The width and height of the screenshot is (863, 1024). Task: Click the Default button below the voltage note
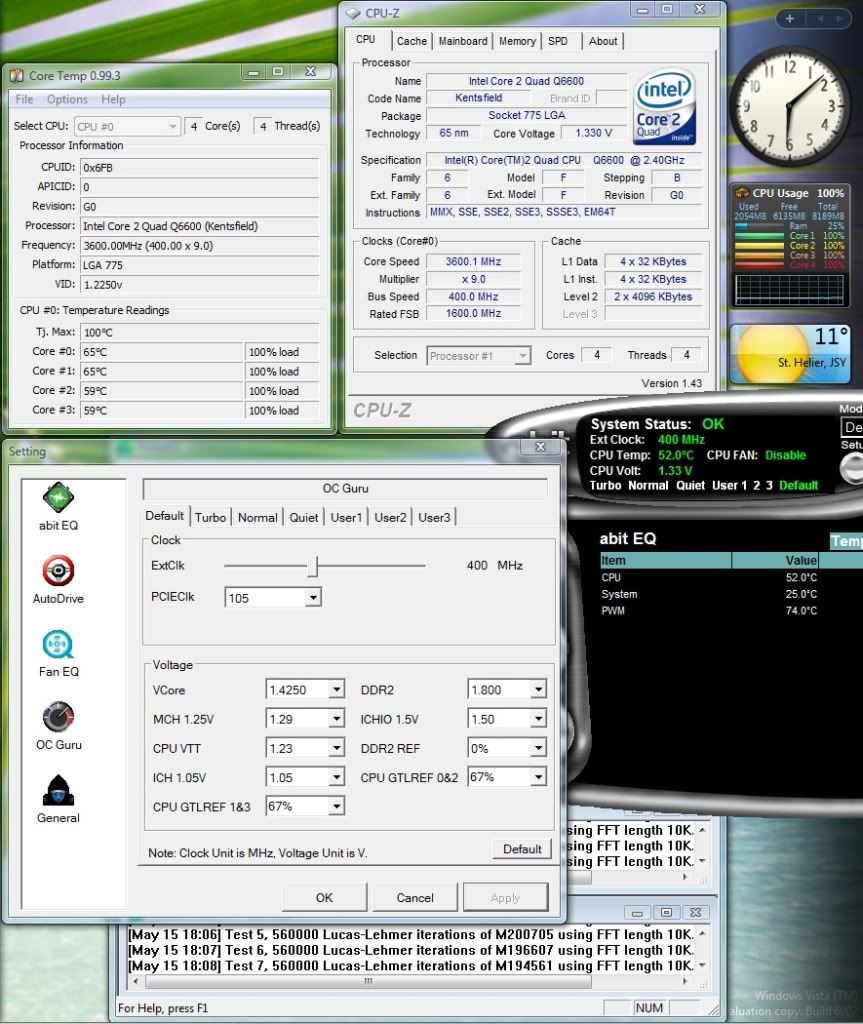point(522,849)
